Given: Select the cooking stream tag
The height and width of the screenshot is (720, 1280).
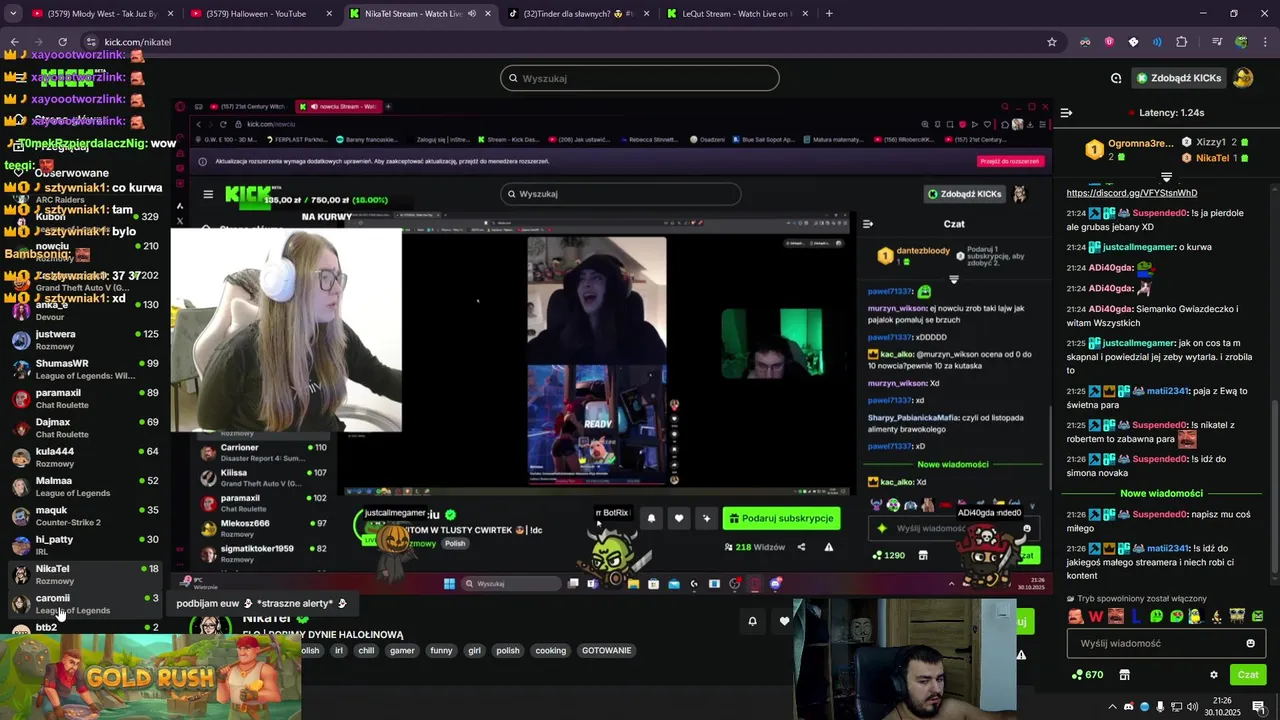Looking at the screenshot, I should [550, 650].
